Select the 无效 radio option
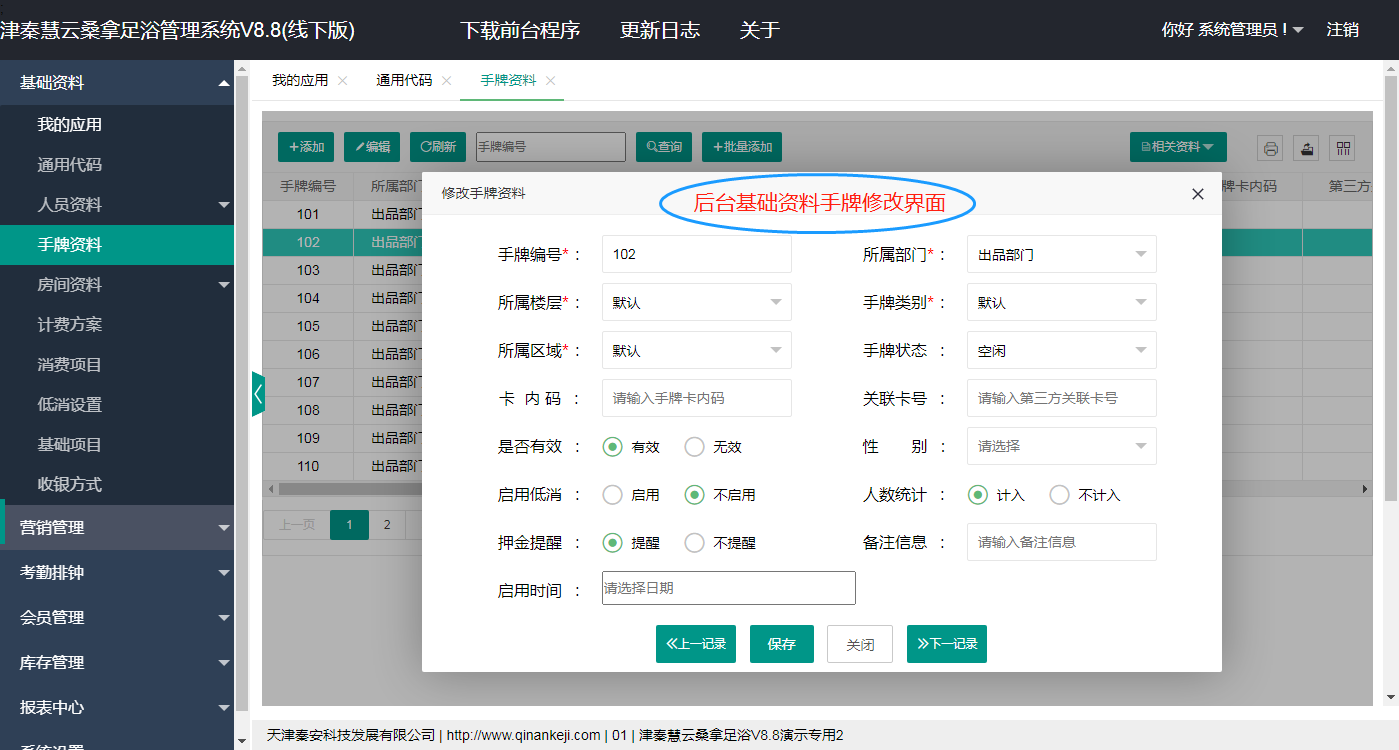The height and width of the screenshot is (750, 1399). [x=695, y=447]
